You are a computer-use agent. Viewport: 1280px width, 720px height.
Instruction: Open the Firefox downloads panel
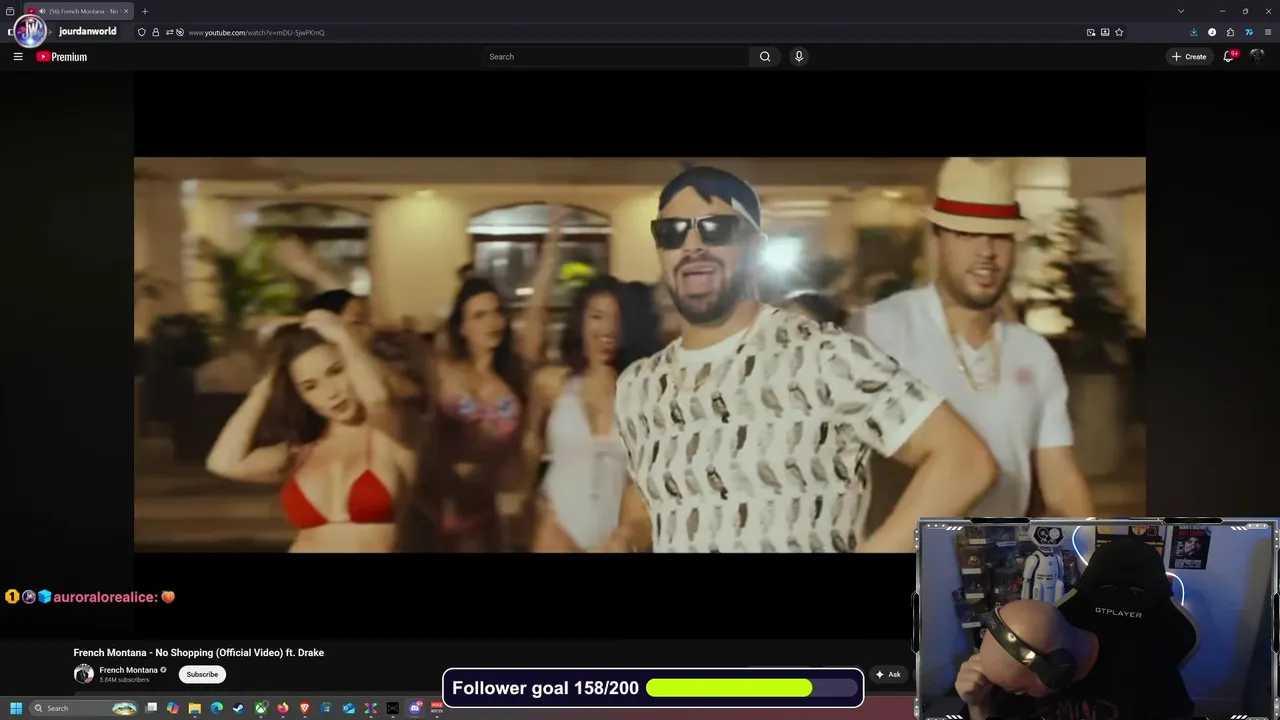[1194, 32]
